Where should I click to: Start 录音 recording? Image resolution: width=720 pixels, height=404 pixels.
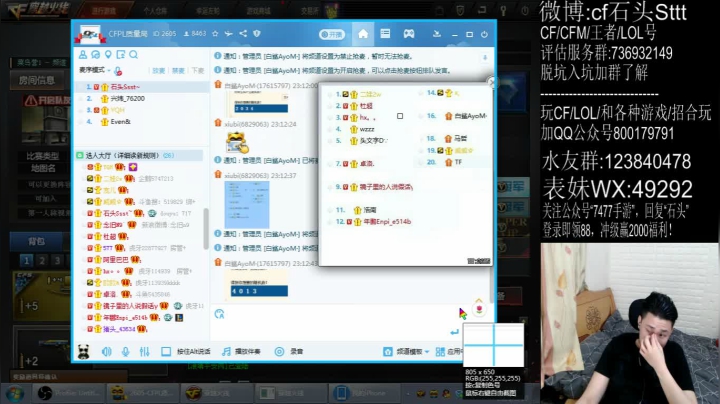[x=289, y=352]
